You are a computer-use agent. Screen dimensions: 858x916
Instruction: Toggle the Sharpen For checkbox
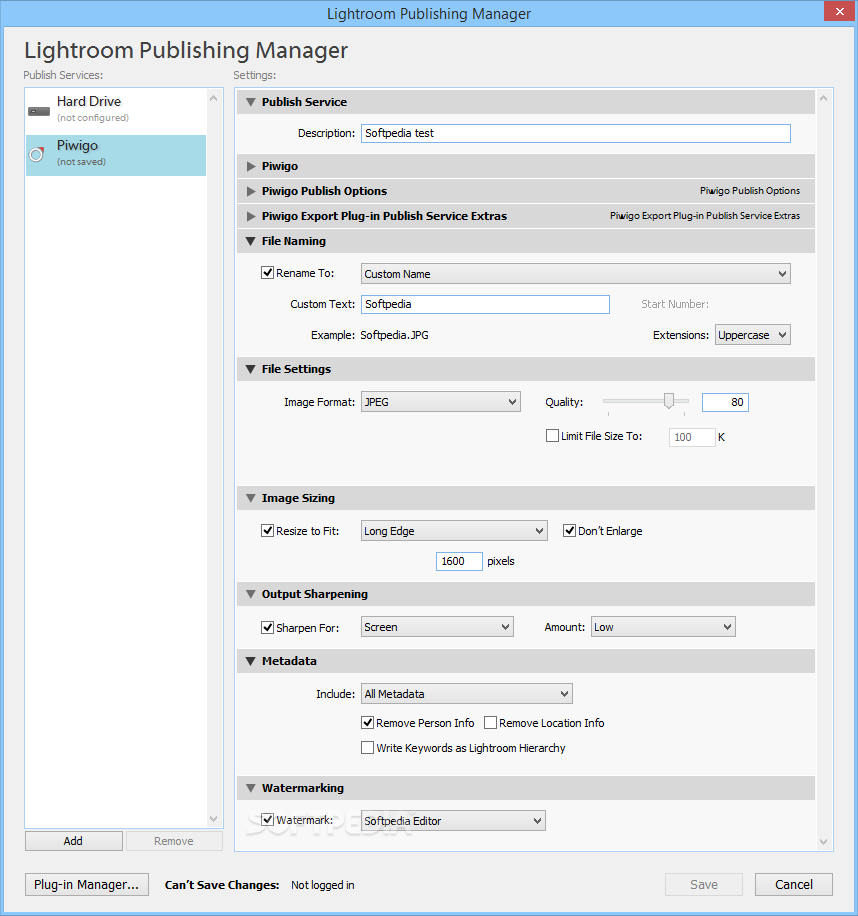(268, 627)
